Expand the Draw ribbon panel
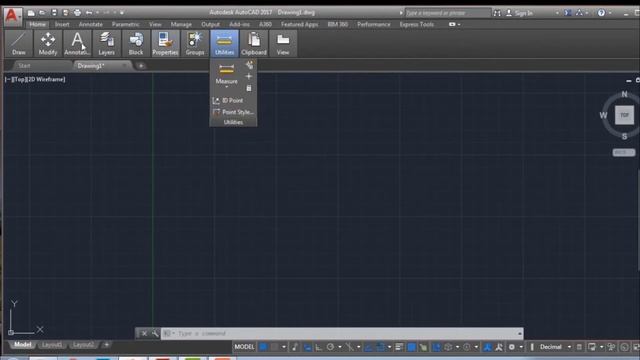Viewport: 640px width, 360px height. 19,44
